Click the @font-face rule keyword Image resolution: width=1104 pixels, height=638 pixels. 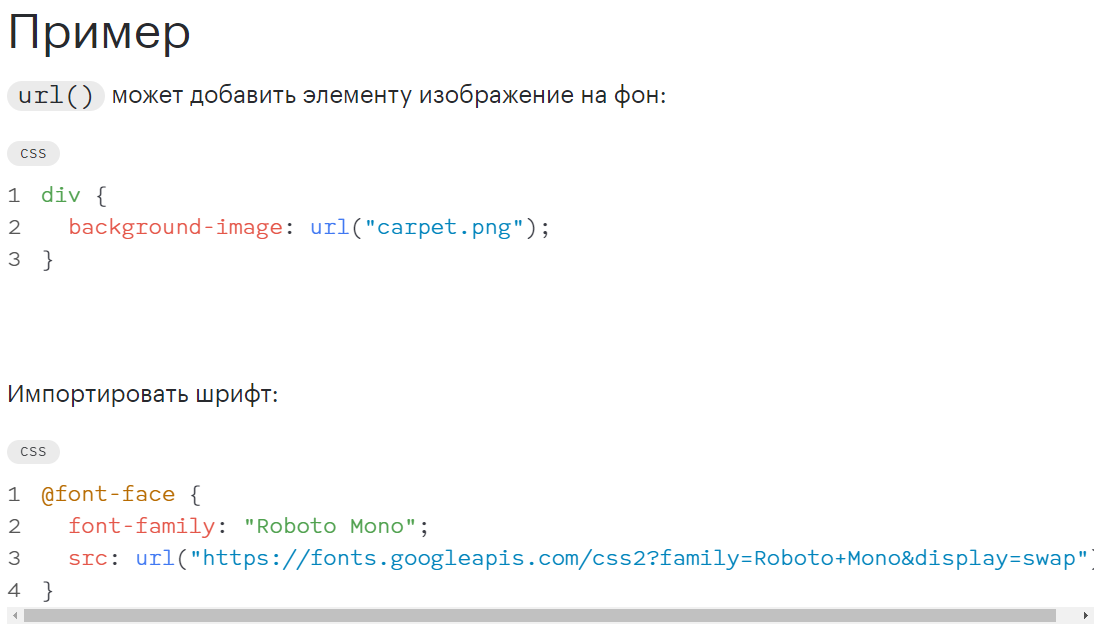(x=108, y=494)
